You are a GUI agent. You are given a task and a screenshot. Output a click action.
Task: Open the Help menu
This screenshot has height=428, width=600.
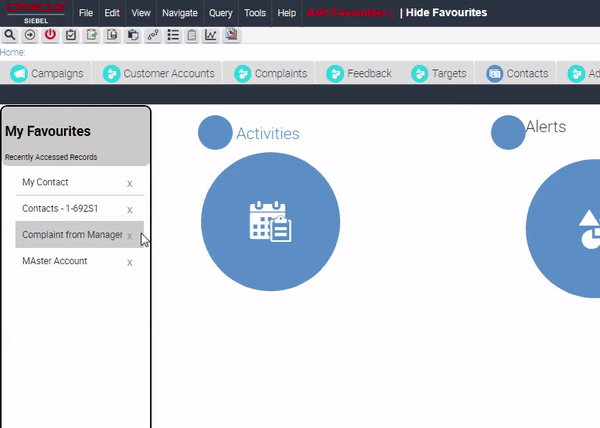click(x=287, y=13)
